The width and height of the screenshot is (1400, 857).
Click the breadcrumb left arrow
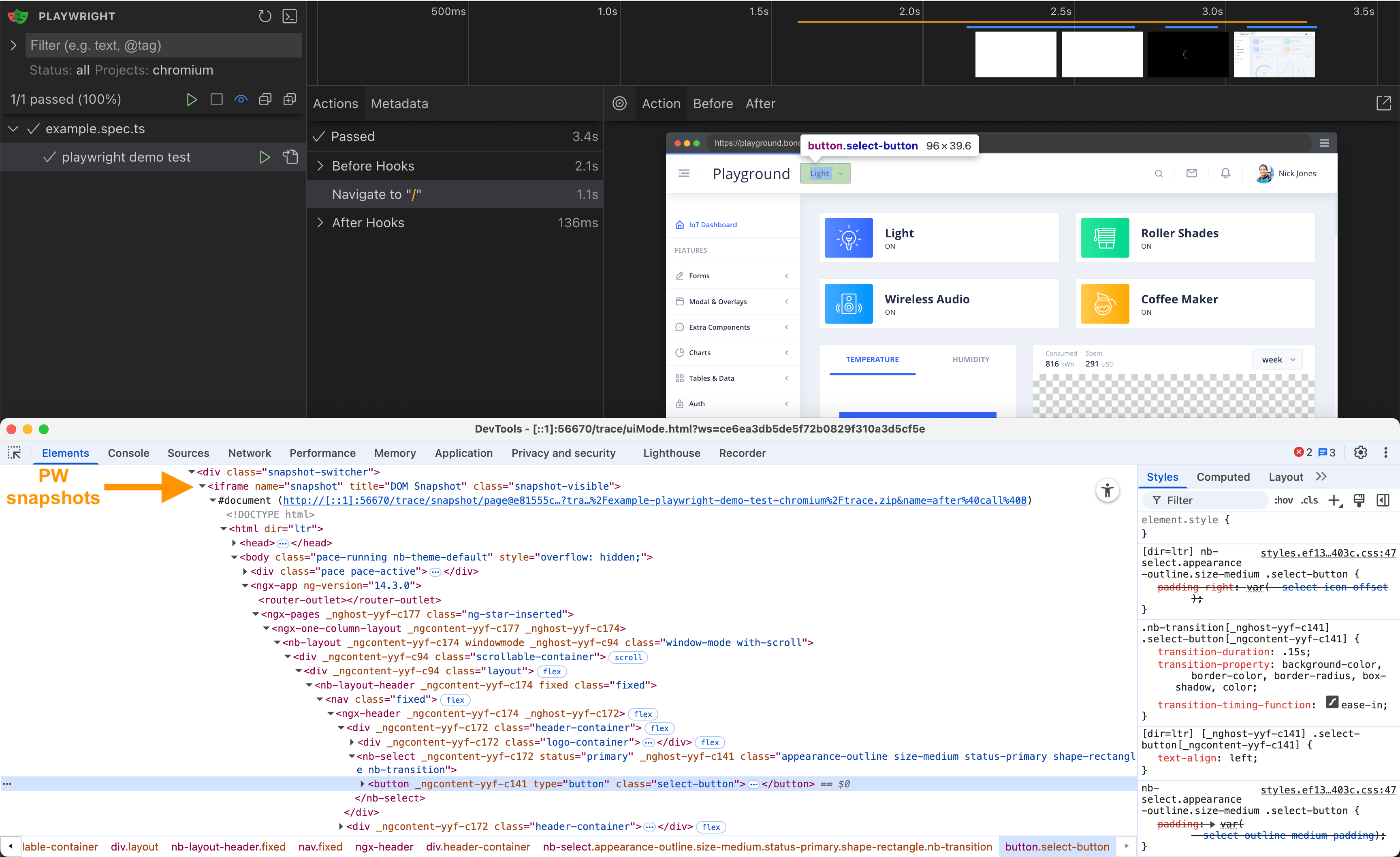(10, 846)
